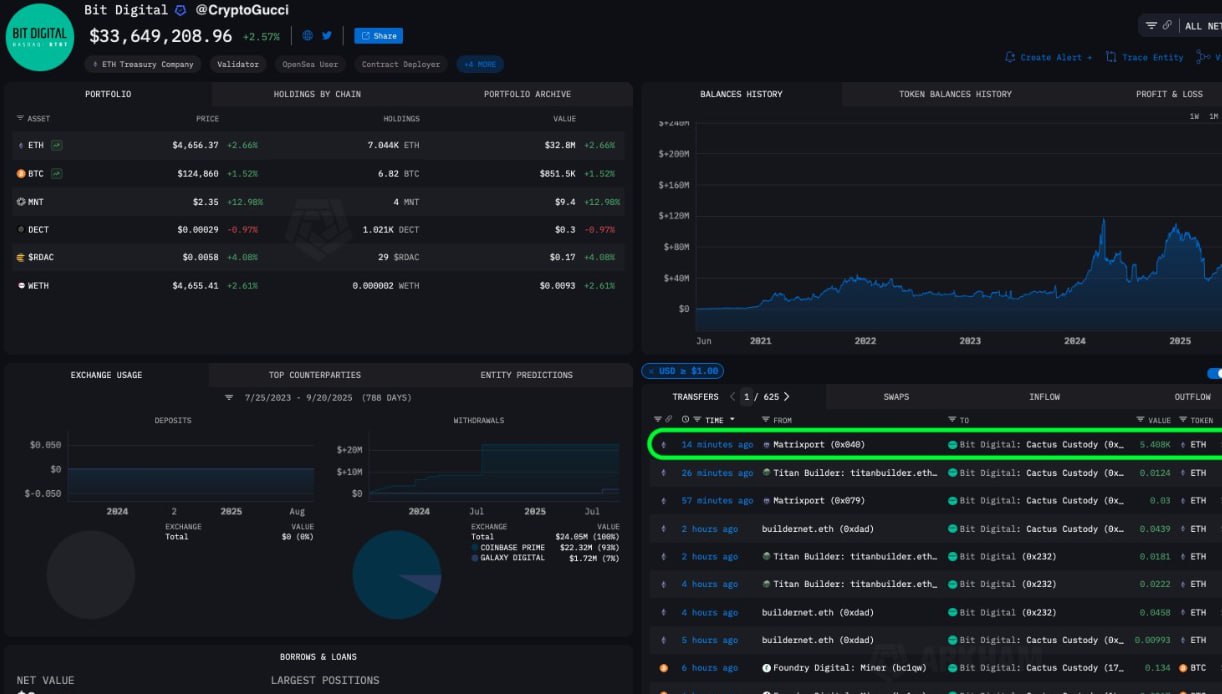Click the verified badge next to Bit Digital
Viewport: 1222px width, 694px height.
(180, 10)
